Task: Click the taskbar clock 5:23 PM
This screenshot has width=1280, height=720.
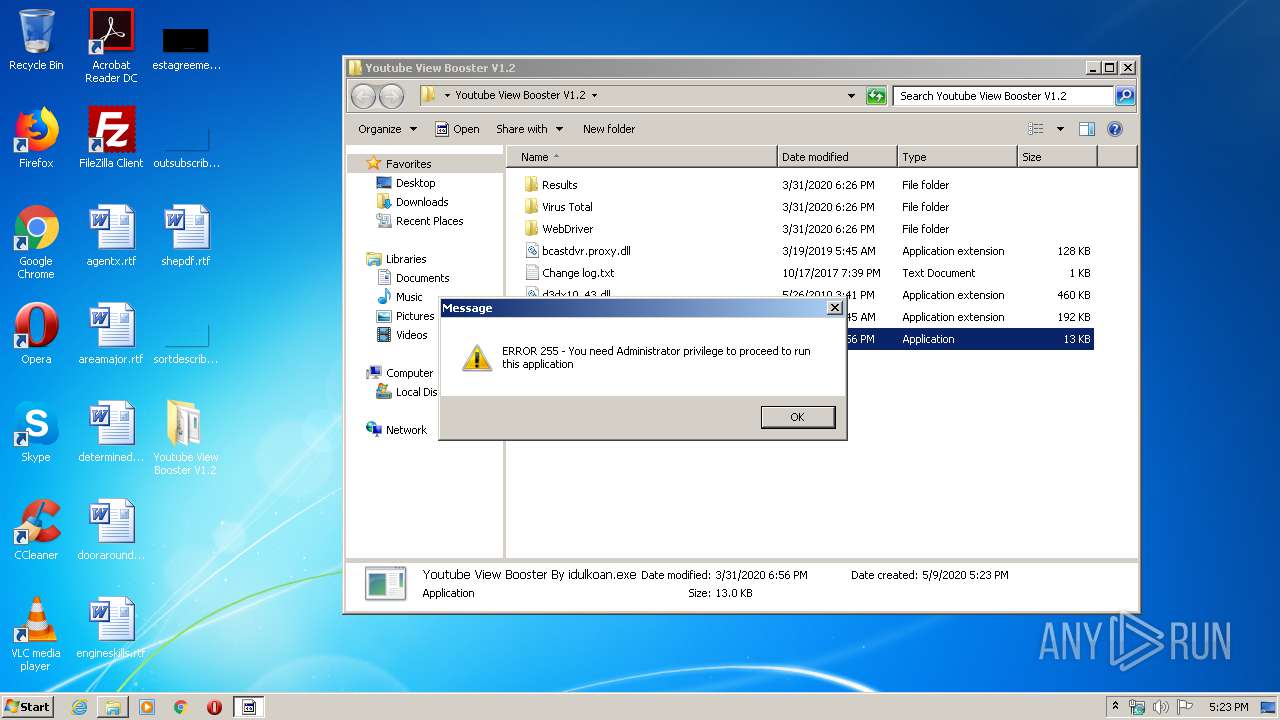Action: pos(1228,707)
